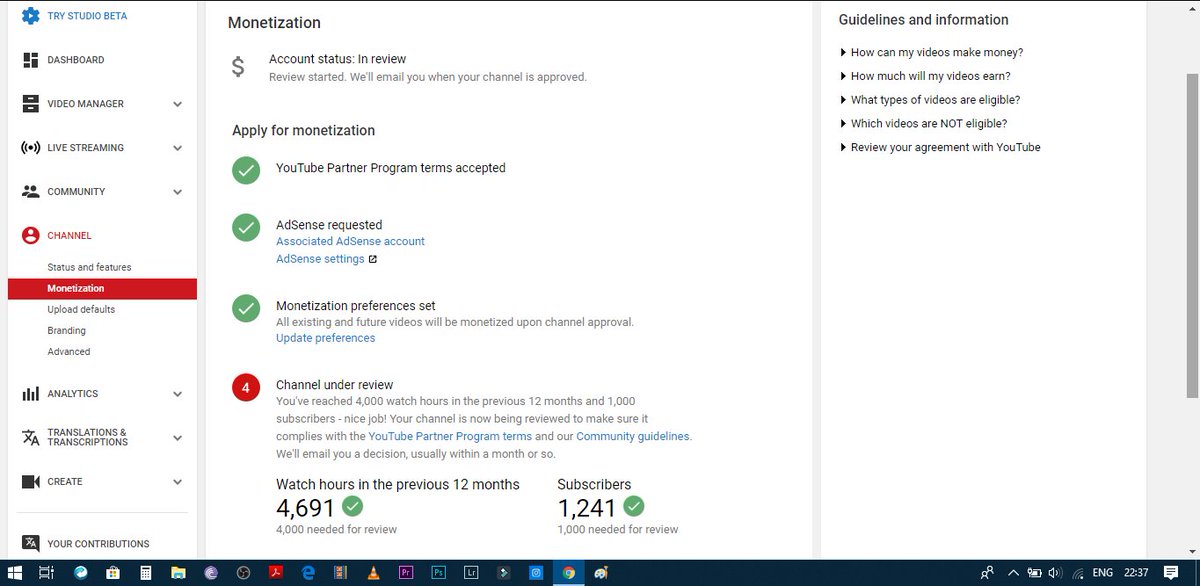
Task: Click the Associated AdSense account link
Action: (350, 241)
